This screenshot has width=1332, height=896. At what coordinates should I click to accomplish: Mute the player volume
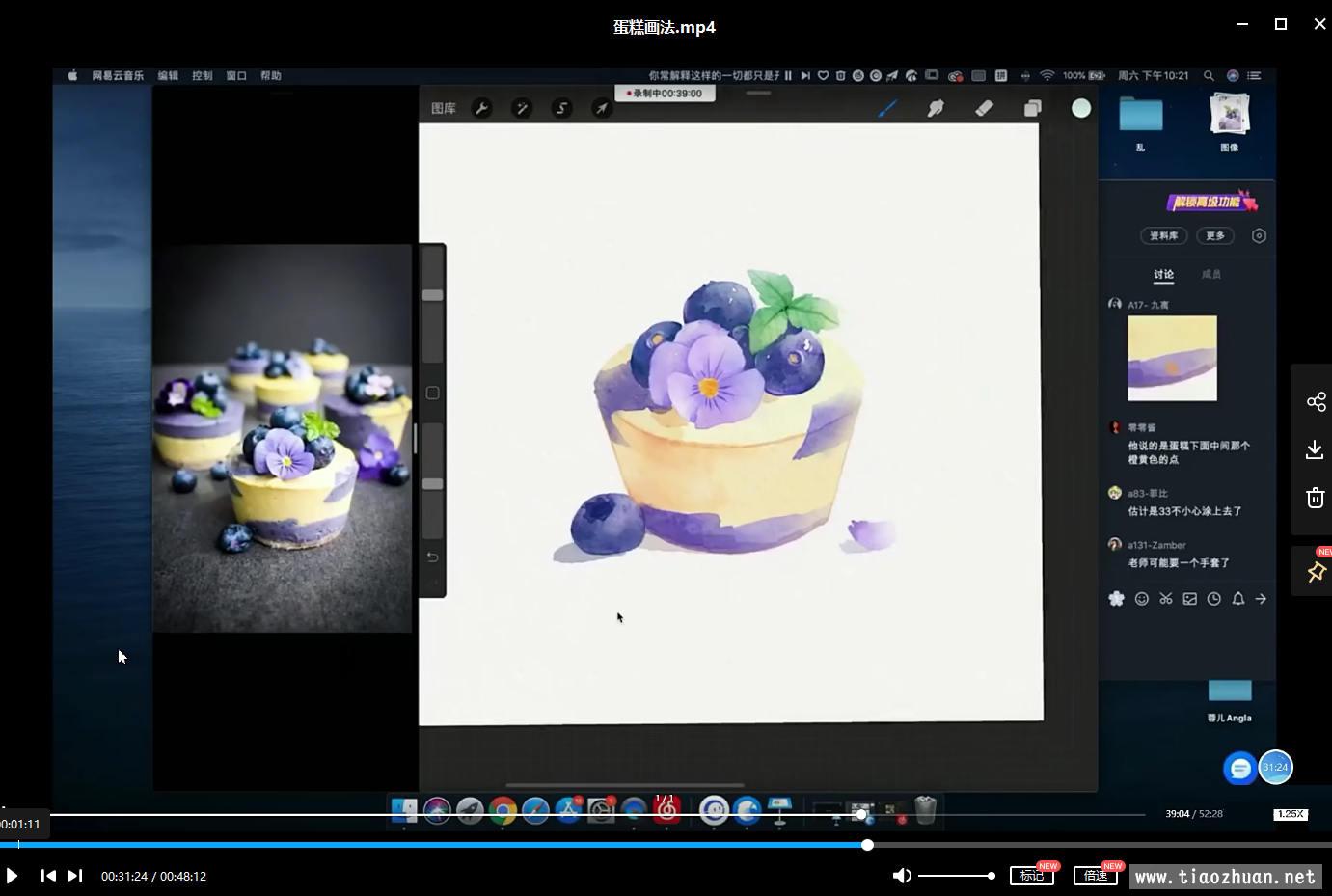(901, 876)
